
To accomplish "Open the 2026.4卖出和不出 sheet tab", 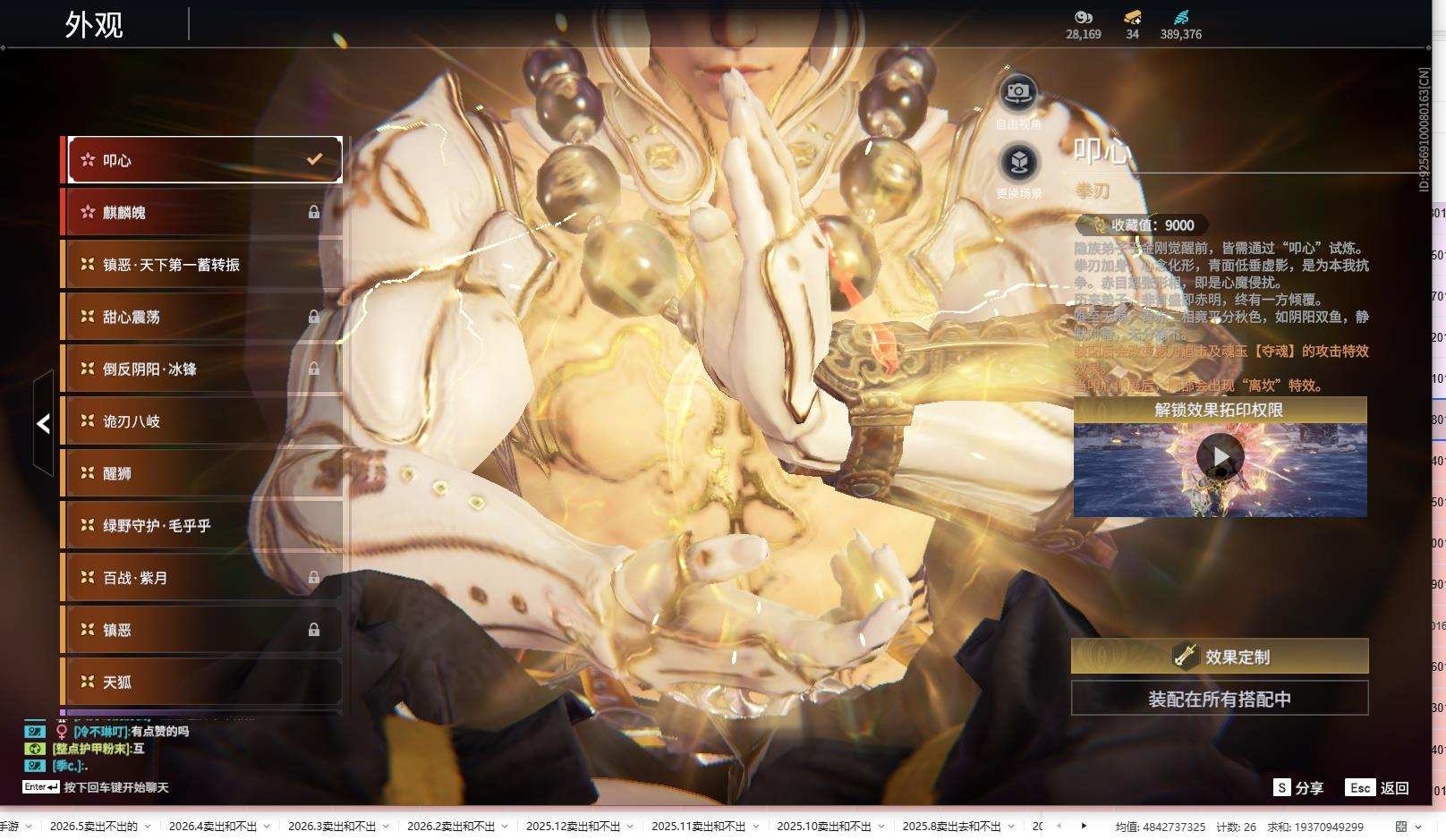I will (213, 826).
